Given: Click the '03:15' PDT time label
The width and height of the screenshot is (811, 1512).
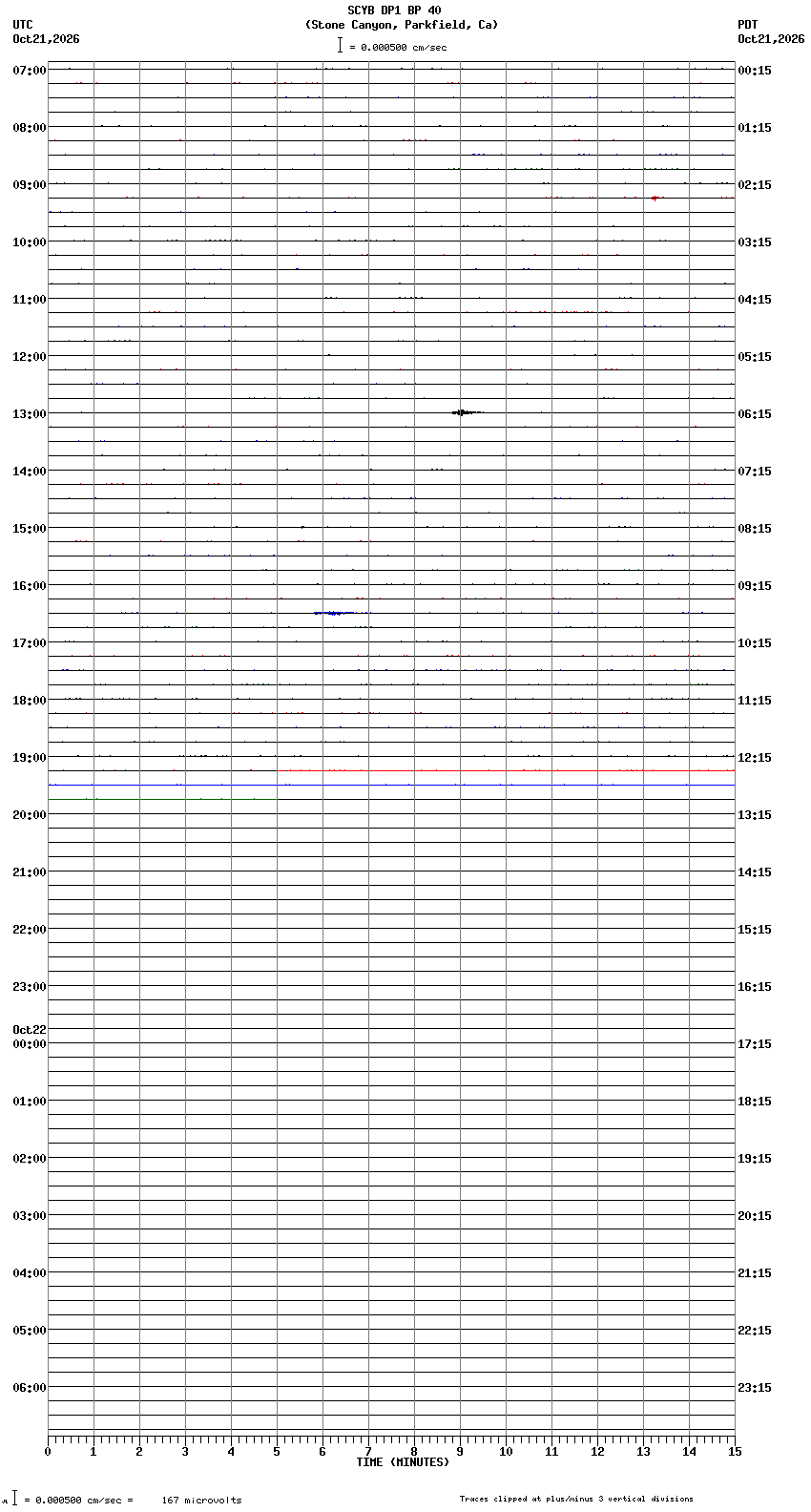Looking at the screenshot, I should point(755,242).
